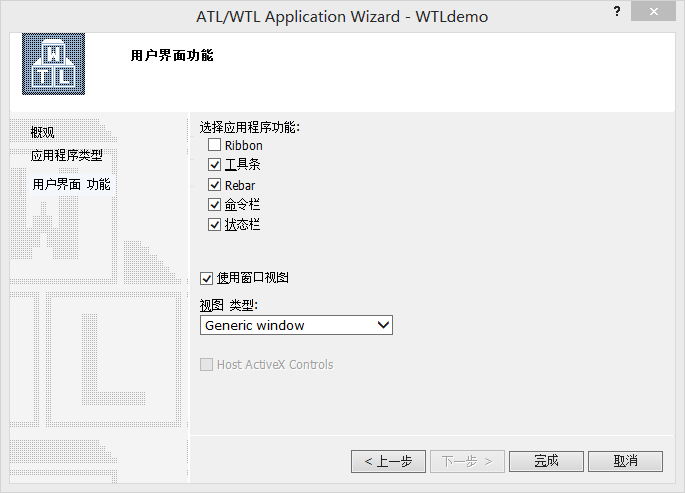Click the disabled 下一步> button
The width and height of the screenshot is (685, 493).
[x=467, y=461]
